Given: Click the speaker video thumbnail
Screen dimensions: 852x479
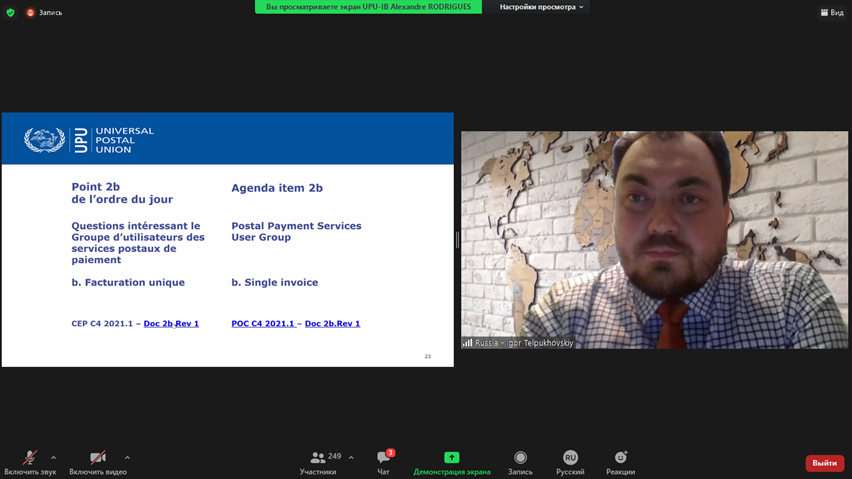Looking at the screenshot, I should [x=654, y=240].
